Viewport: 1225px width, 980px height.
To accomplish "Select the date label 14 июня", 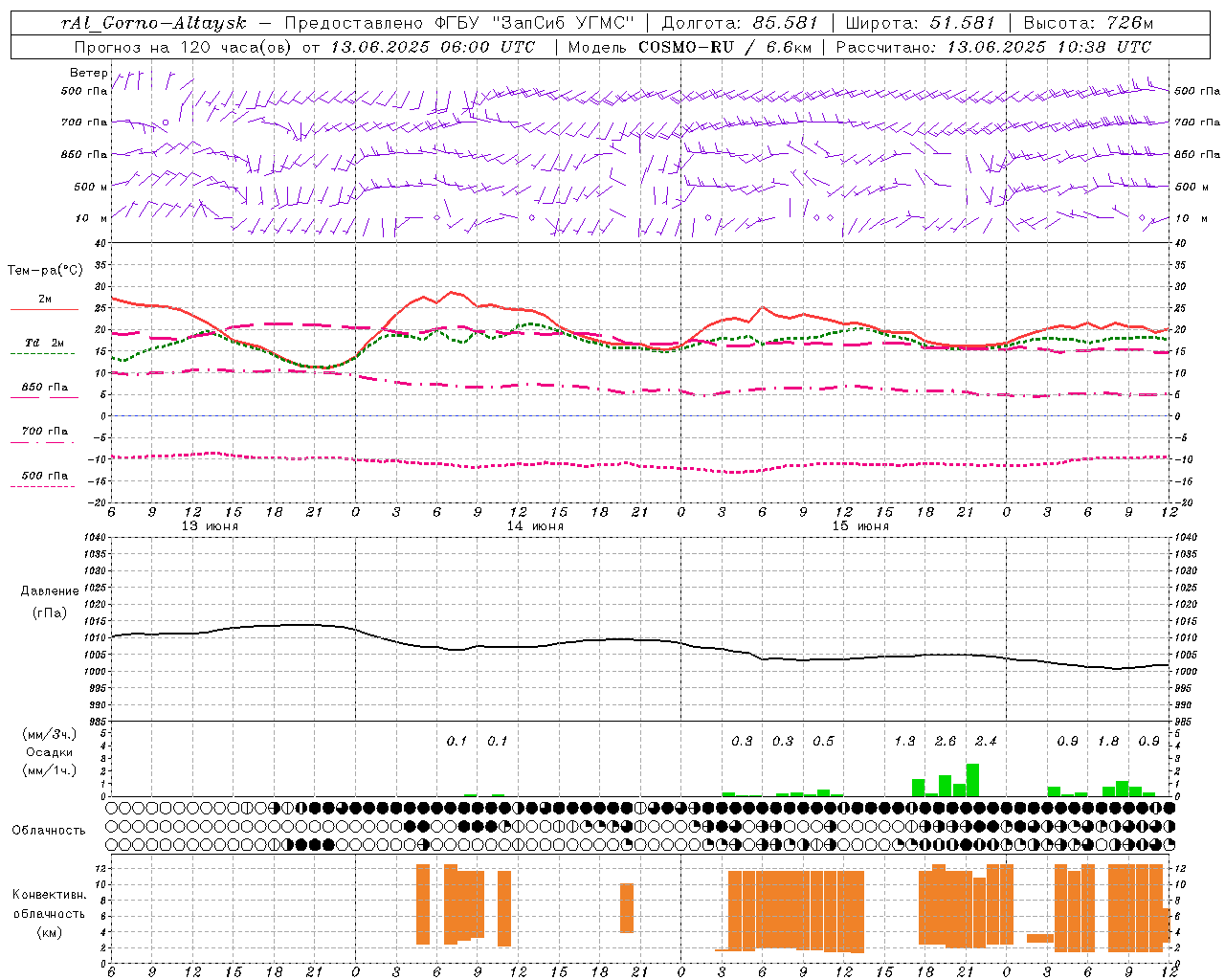I will point(535,526).
